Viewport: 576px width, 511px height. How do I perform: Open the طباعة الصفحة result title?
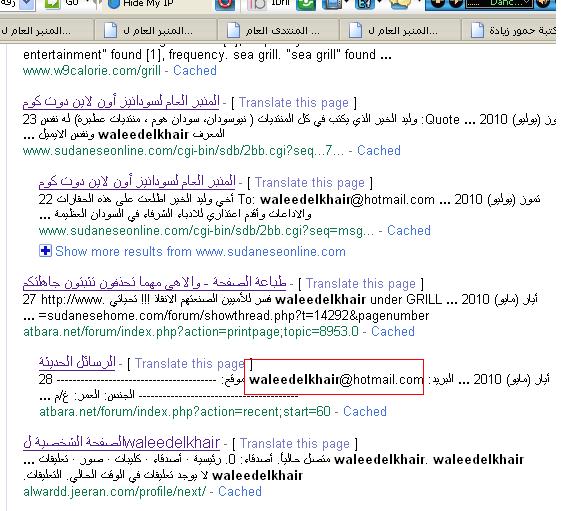154,283
